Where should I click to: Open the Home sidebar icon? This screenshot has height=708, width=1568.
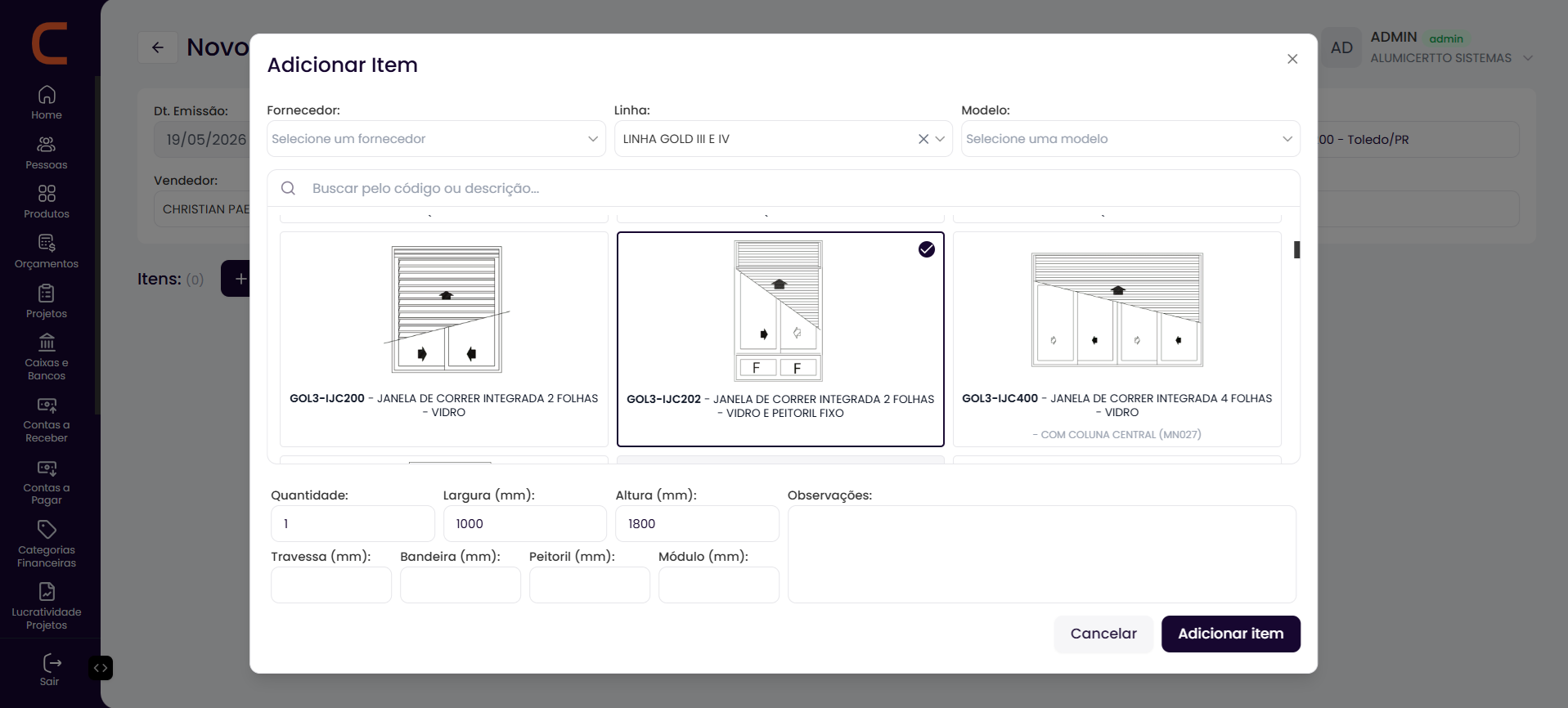[47, 94]
